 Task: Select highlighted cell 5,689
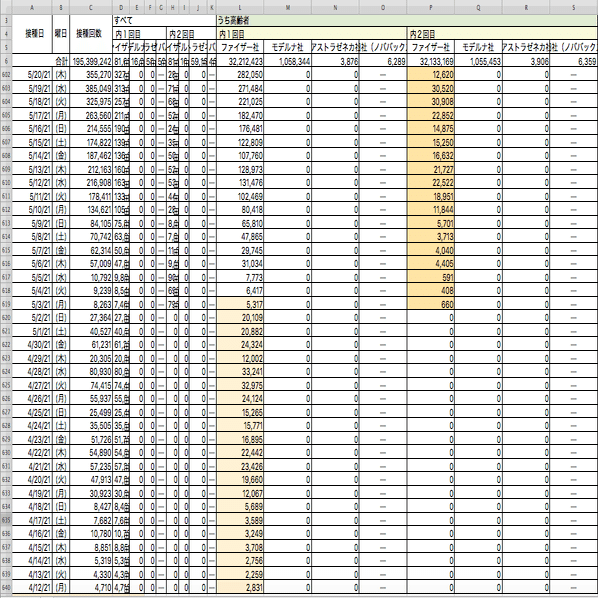pyautogui.click(x=240, y=507)
